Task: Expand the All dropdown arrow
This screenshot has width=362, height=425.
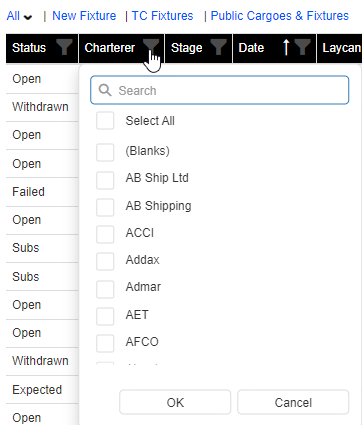Action: [x=28, y=17]
